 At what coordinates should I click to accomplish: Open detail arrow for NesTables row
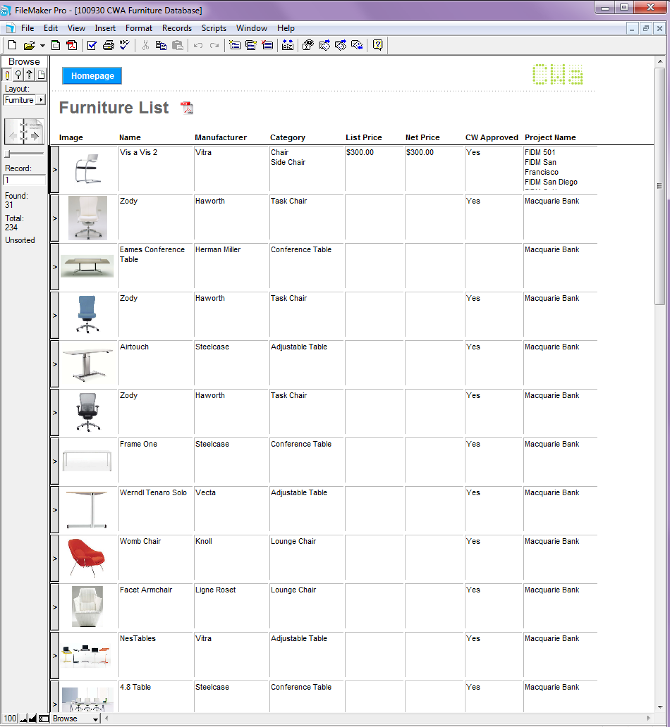[x=54, y=656]
